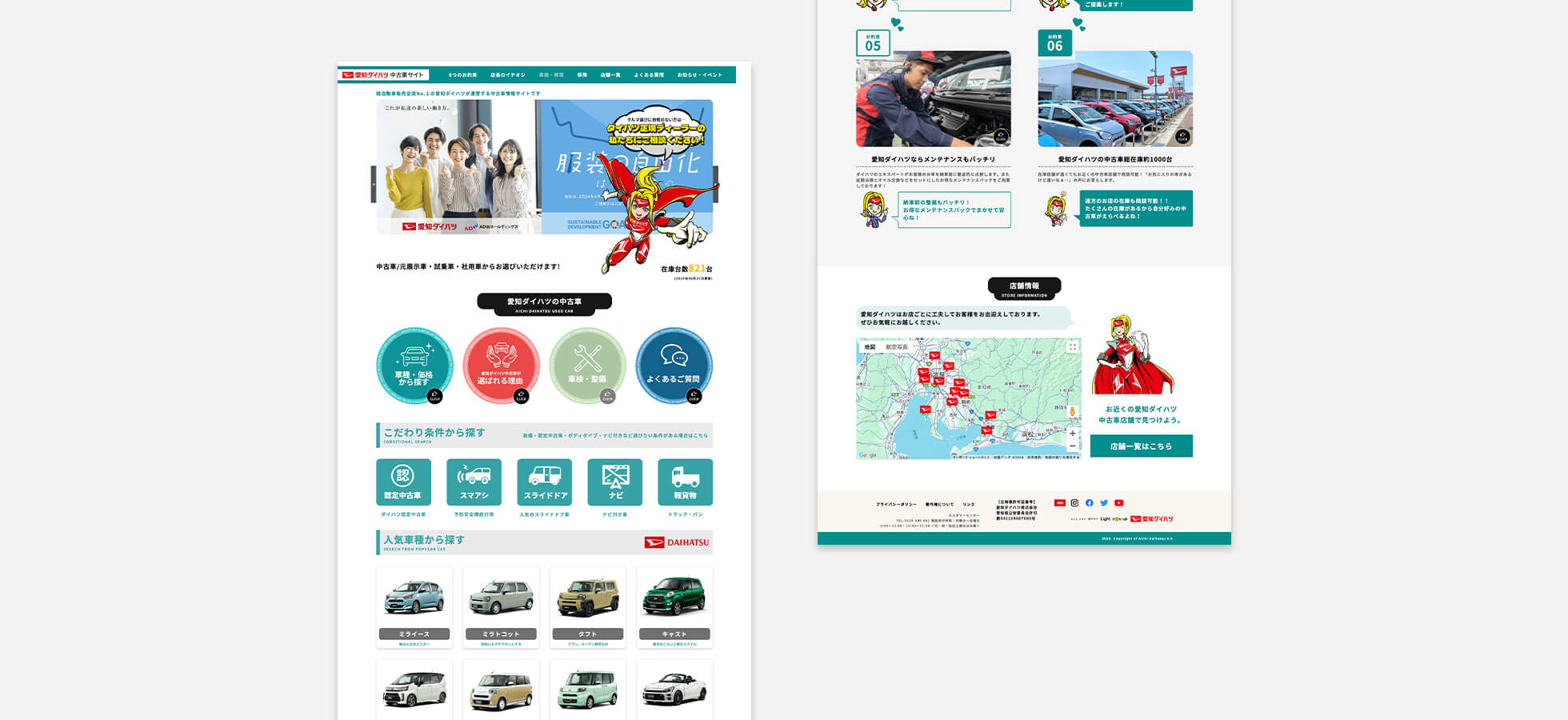The height and width of the screenshot is (720, 1568).
Task: Click the map Street View pegman
Action: [1073, 412]
